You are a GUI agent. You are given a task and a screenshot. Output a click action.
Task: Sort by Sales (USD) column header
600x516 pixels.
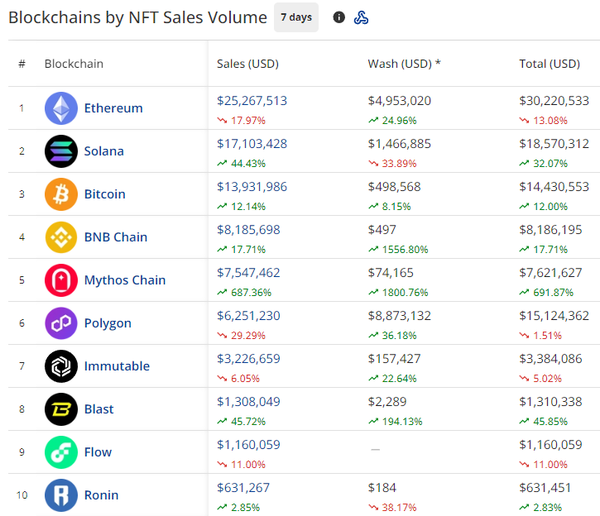pyautogui.click(x=247, y=64)
